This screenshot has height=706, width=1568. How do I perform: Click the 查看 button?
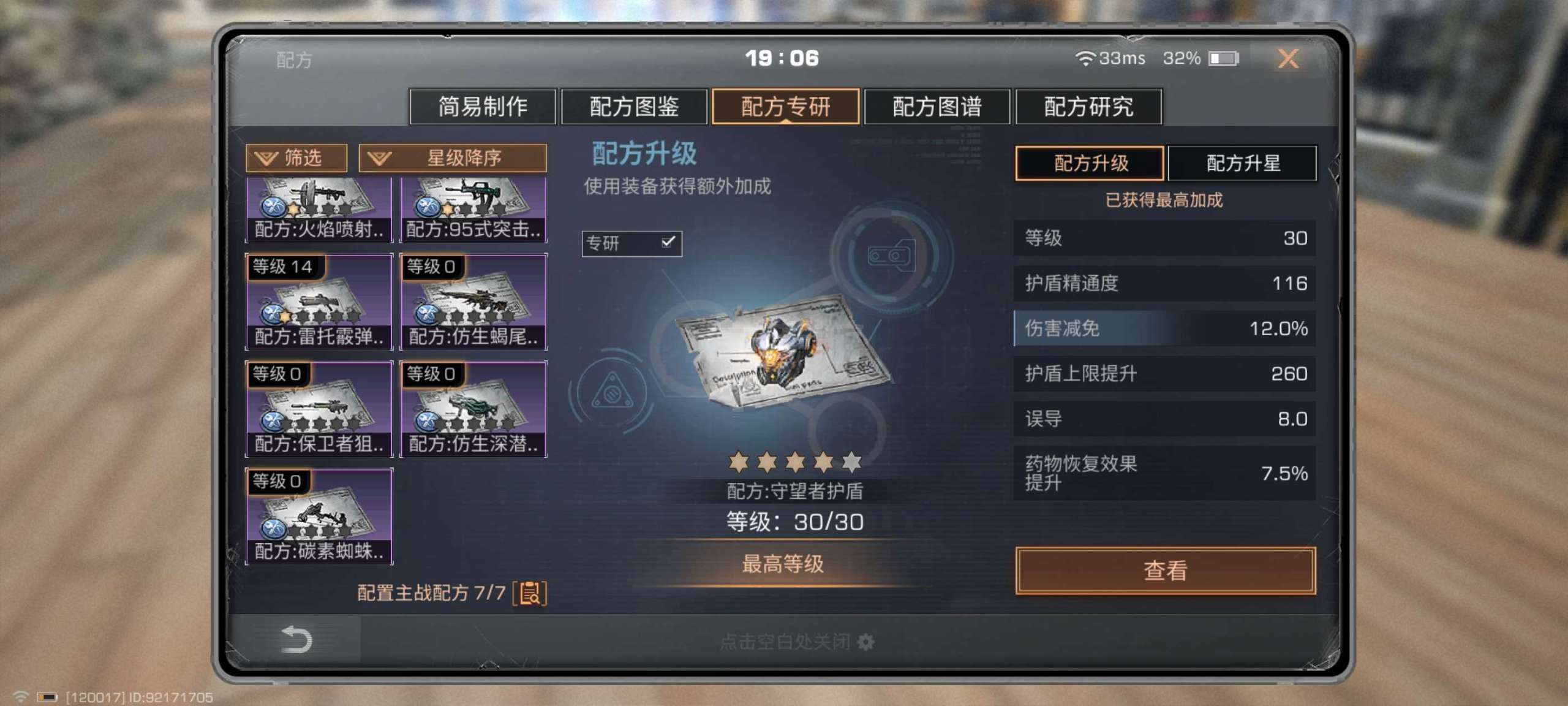[1166, 571]
